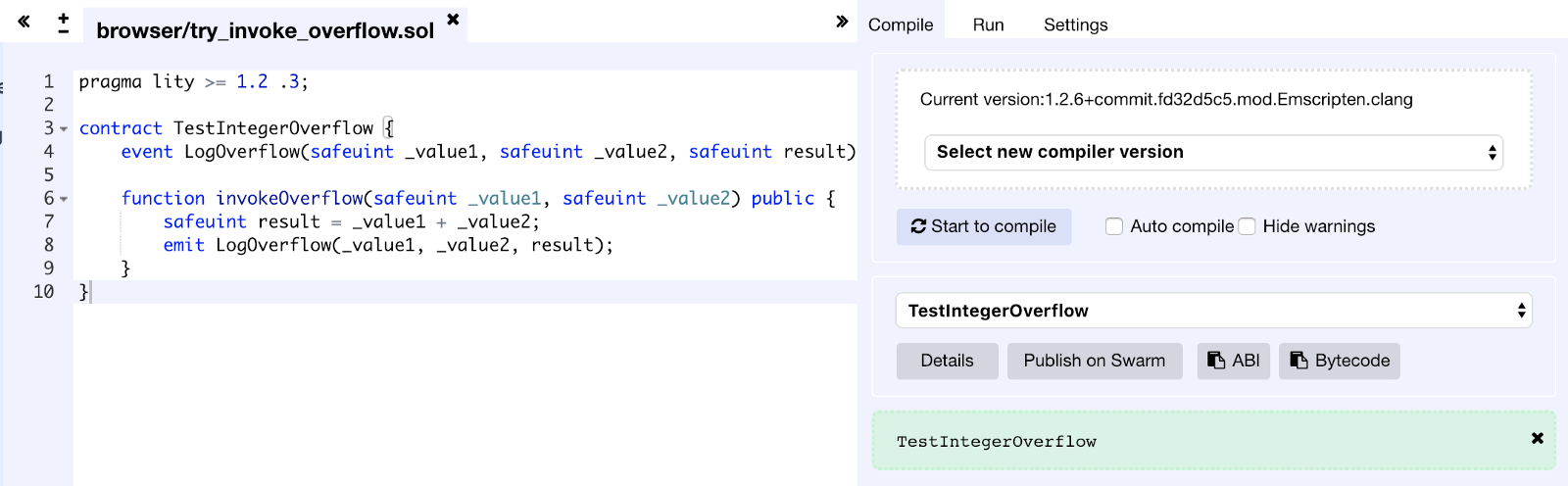Open the Settings tab
Viewport: 1568px width, 486px height.
pos(1075,24)
